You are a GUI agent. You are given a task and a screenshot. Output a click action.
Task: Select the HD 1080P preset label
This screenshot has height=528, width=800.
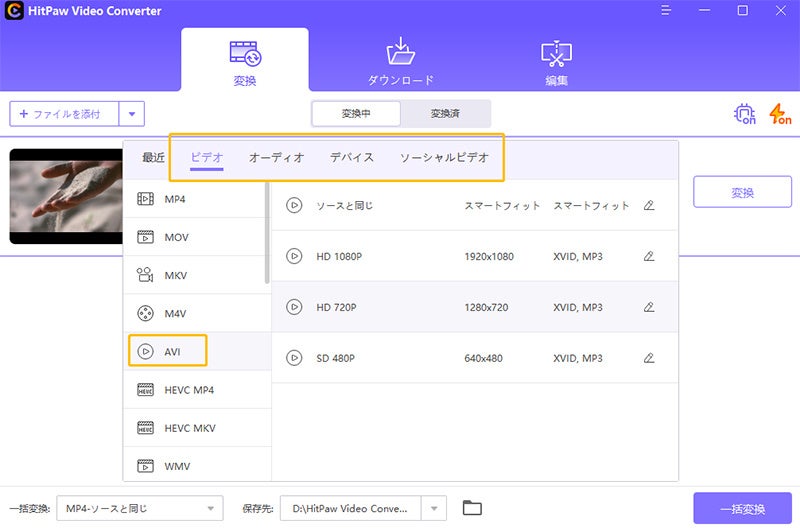[x=339, y=257]
